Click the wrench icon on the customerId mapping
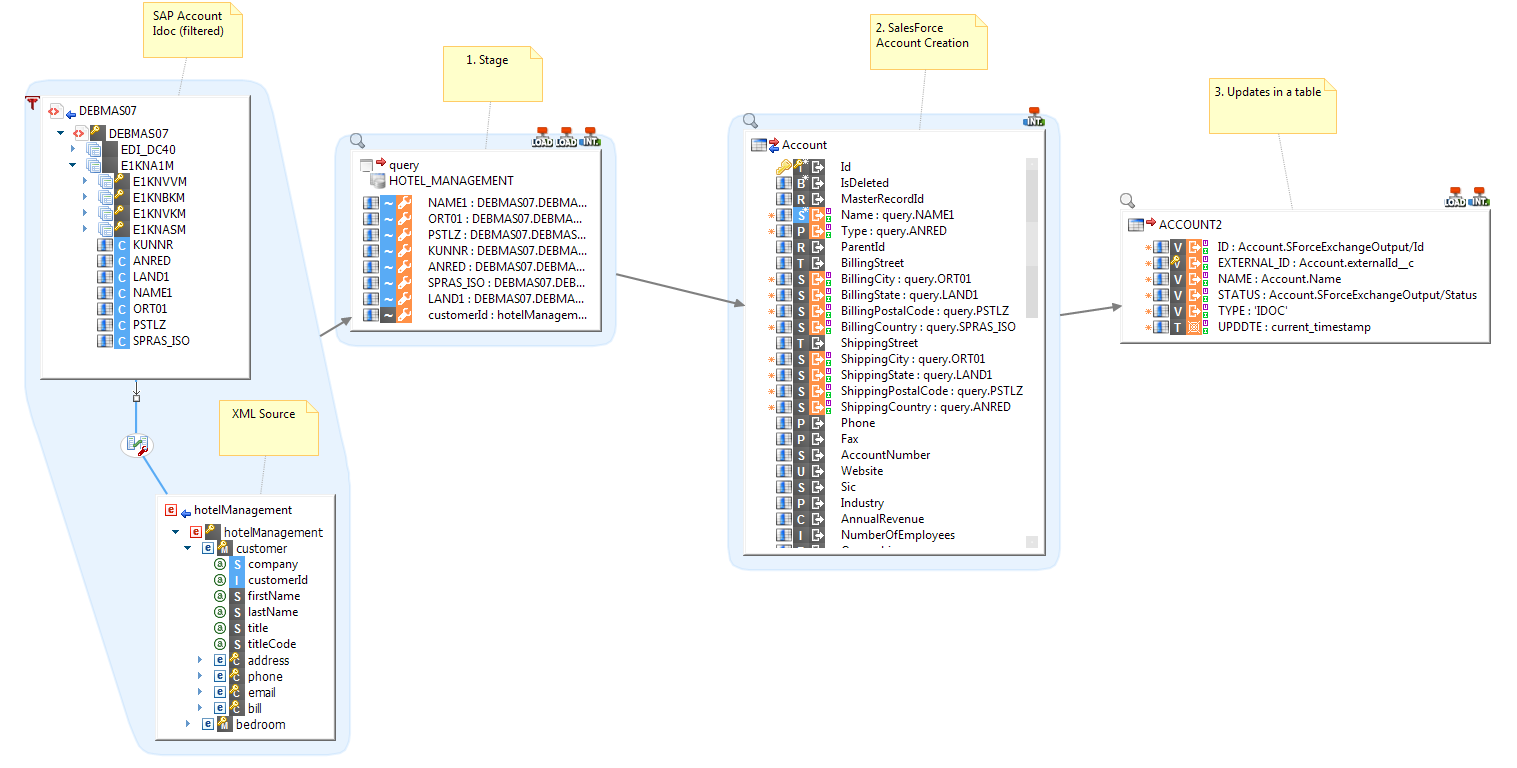Viewport: 1517px width, 768px height. (x=404, y=315)
